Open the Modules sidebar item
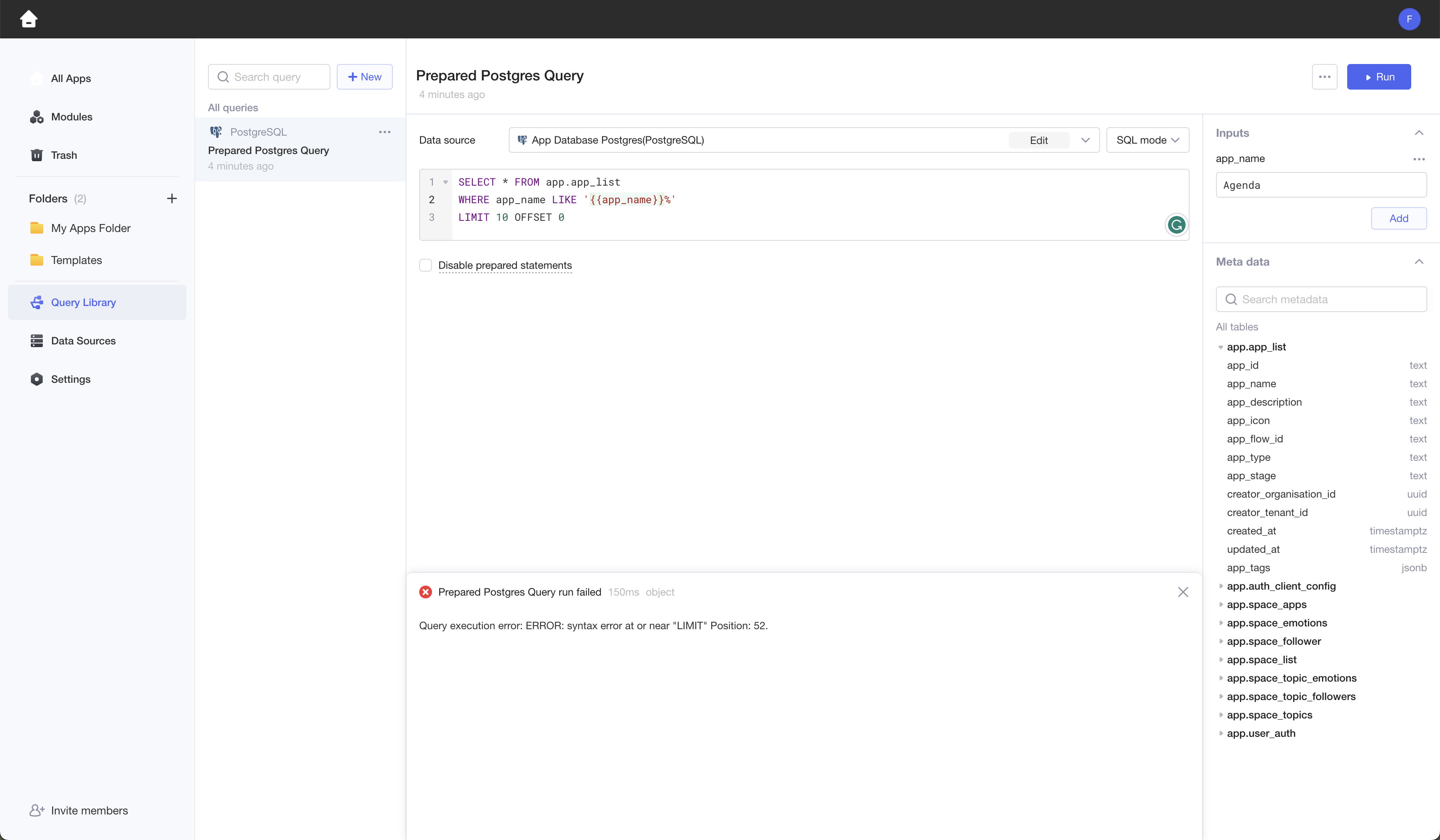Screen dimensions: 1440x840 (x=72, y=116)
